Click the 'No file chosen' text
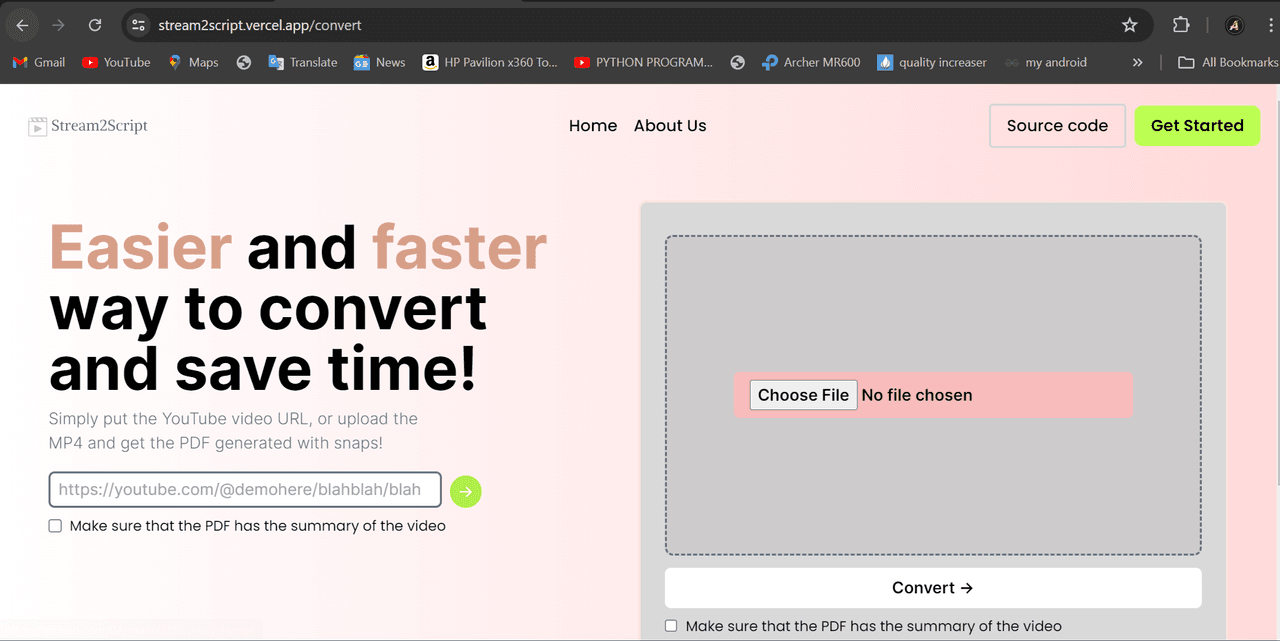Screen dimensions: 1280x641 coord(917,395)
